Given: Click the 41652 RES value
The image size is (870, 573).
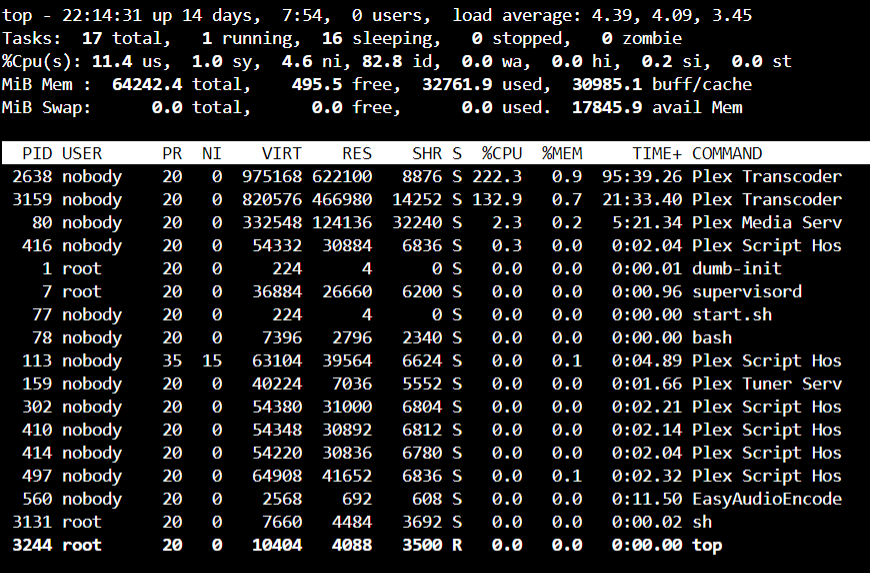Looking at the screenshot, I should click(x=347, y=476).
